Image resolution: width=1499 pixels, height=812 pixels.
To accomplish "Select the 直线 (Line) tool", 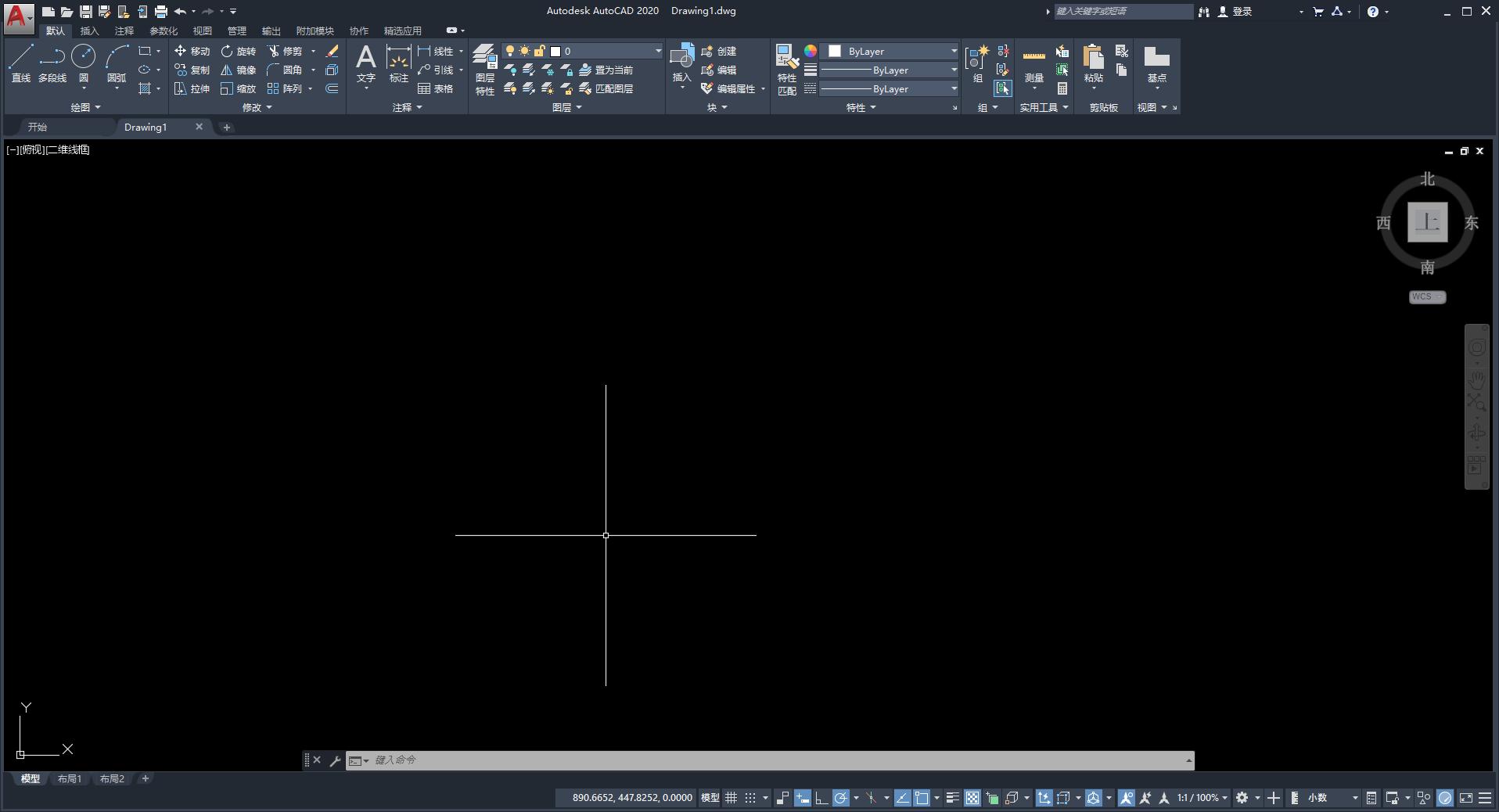I will 21,63.
